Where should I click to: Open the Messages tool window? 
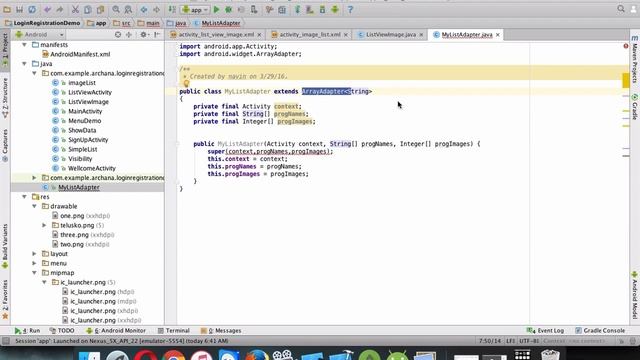[221, 331]
